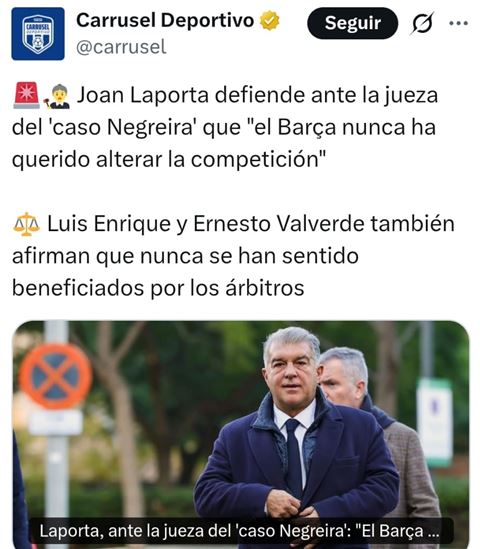Open Carrusel Deportivo profile avatar
Image resolution: width=480 pixels, height=549 pixels.
38,34
